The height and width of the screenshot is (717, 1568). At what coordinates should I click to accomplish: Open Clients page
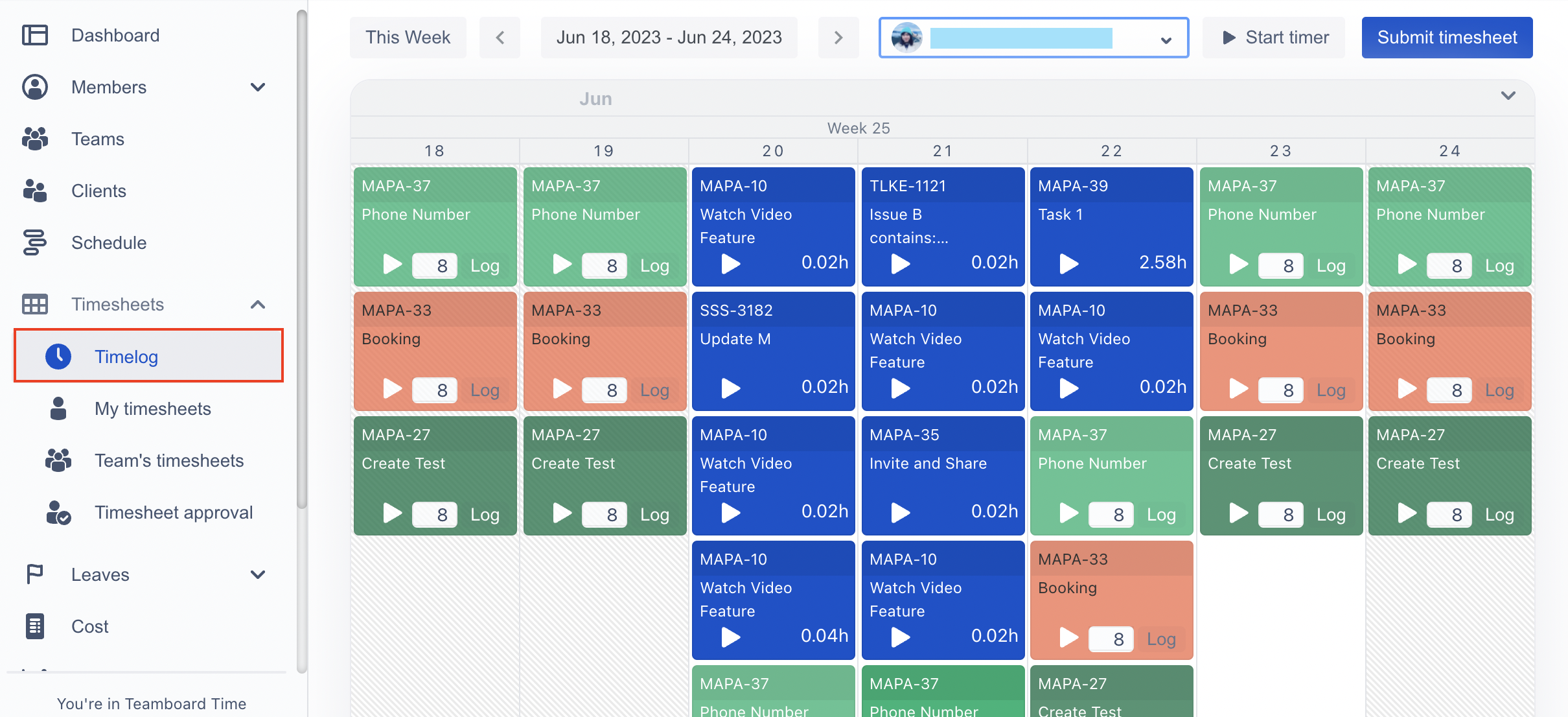pos(98,191)
